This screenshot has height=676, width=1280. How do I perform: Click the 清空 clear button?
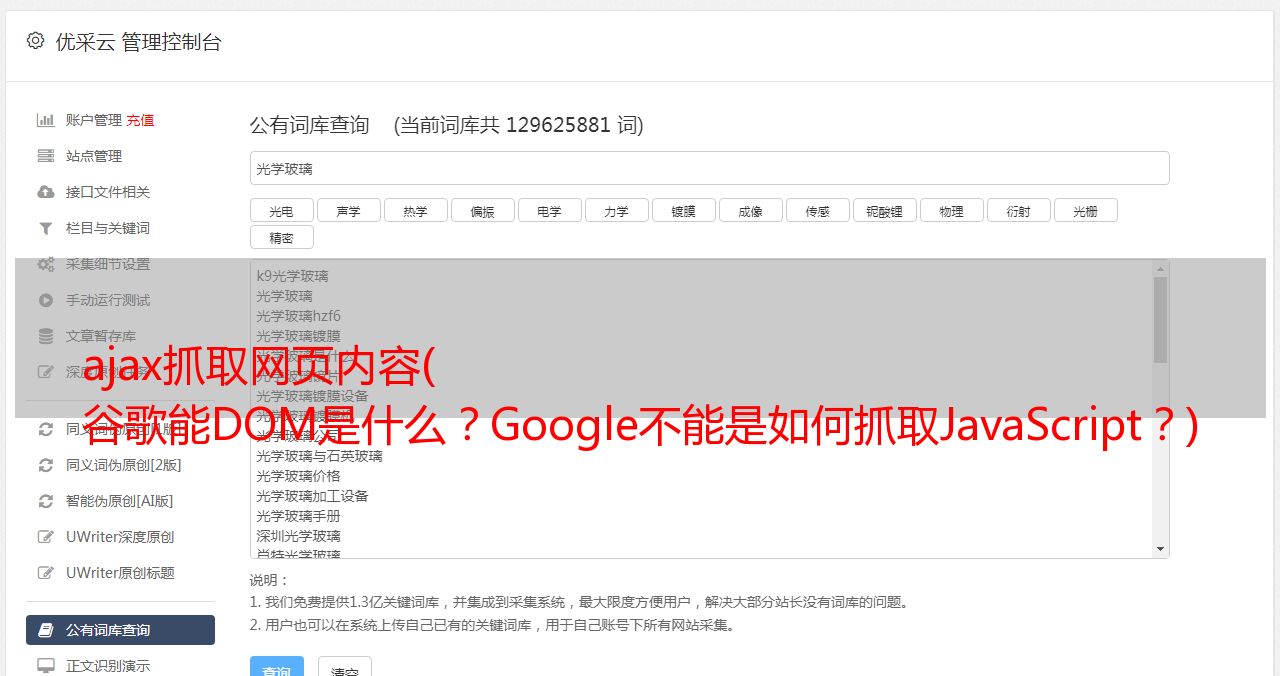[x=345, y=666]
